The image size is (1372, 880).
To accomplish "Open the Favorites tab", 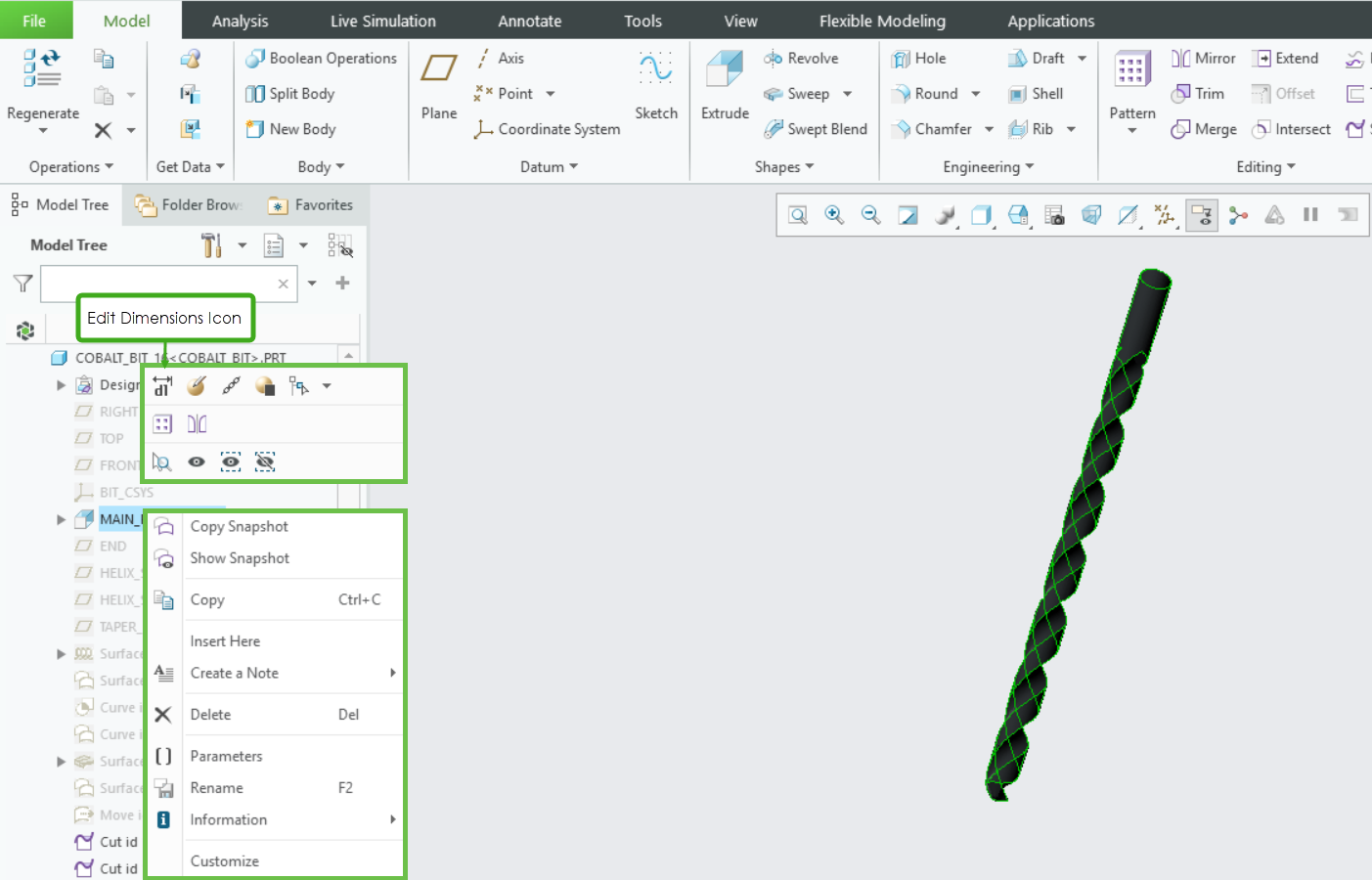I will tap(310, 205).
